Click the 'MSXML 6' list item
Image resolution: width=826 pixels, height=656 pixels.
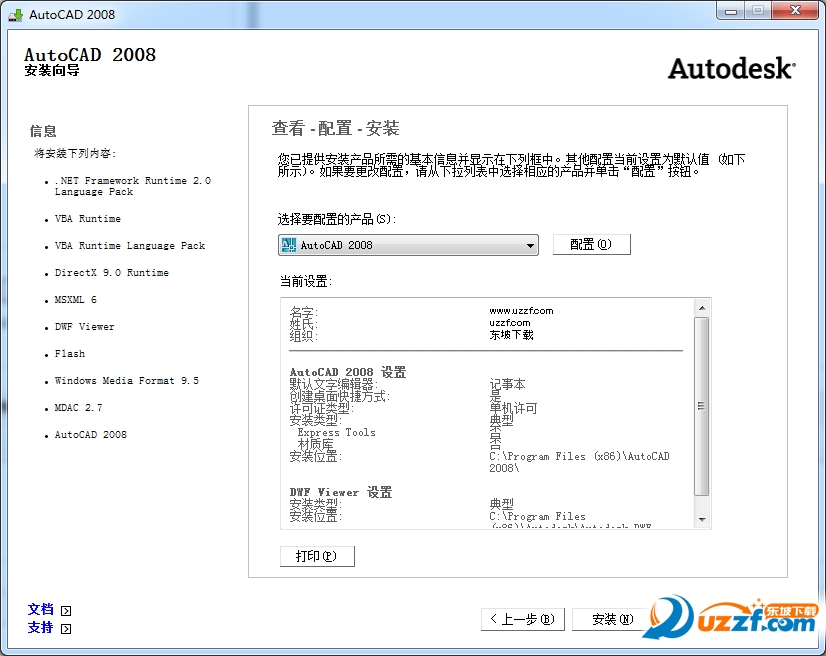tap(76, 299)
